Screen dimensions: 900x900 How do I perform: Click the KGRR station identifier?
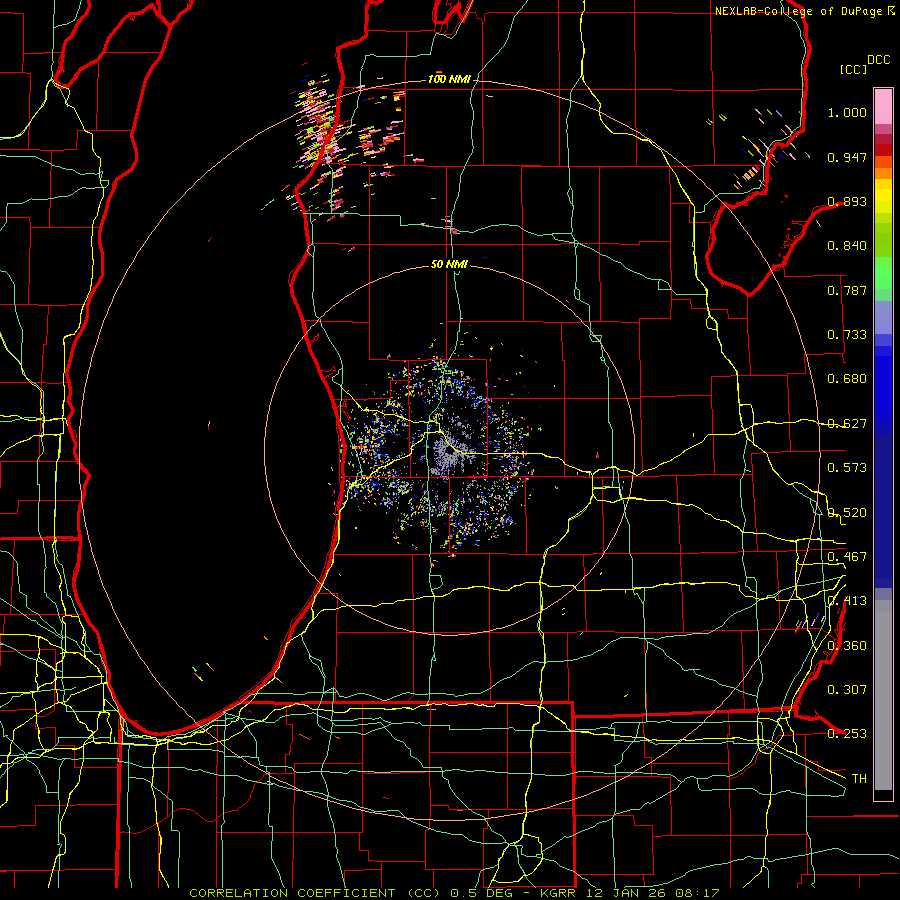(557, 893)
